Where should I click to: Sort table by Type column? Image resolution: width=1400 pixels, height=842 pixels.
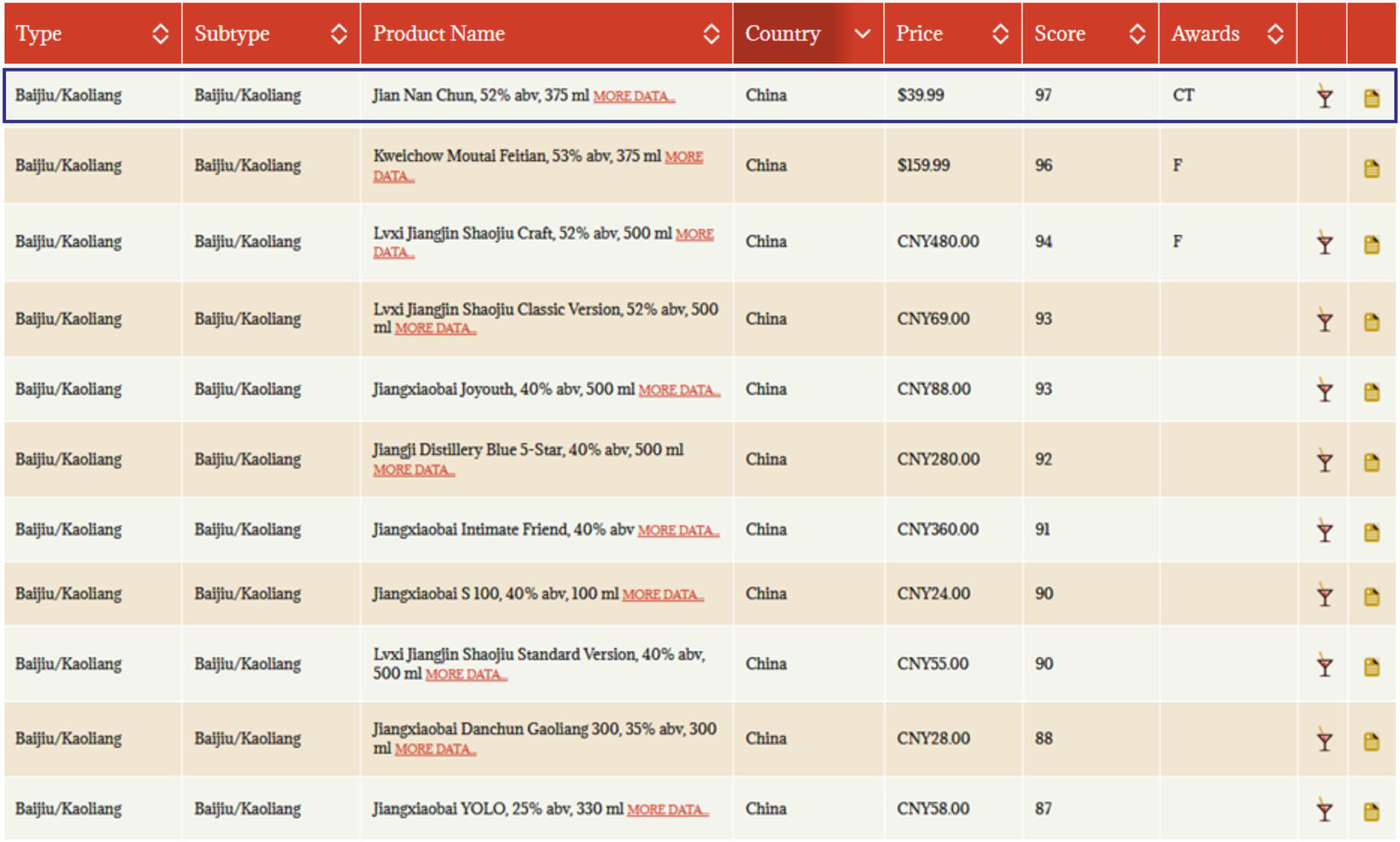click(x=160, y=34)
